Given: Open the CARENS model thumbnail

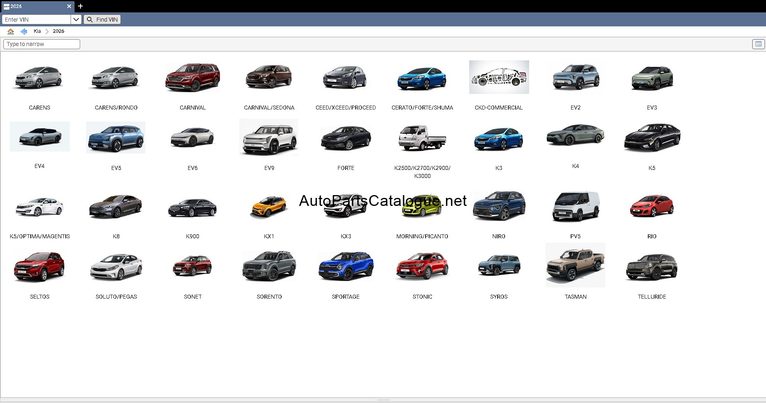Looking at the screenshot, I should tap(39, 77).
